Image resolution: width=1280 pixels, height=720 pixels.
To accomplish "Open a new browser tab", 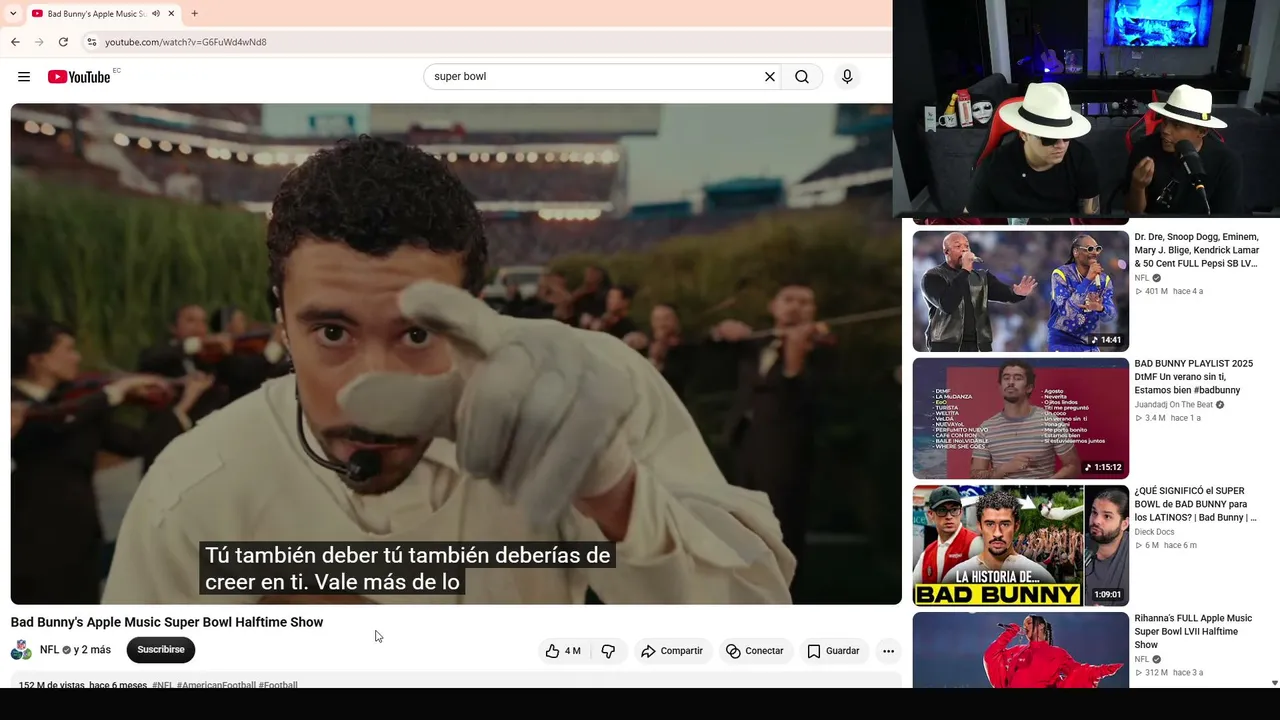I will click(194, 14).
